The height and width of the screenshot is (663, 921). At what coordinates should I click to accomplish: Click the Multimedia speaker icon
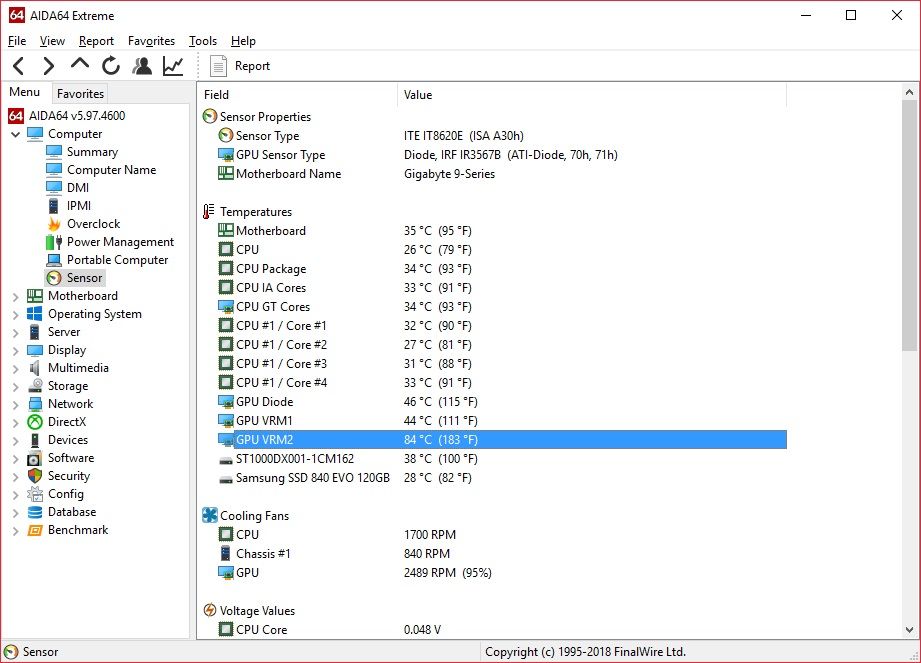[35, 368]
